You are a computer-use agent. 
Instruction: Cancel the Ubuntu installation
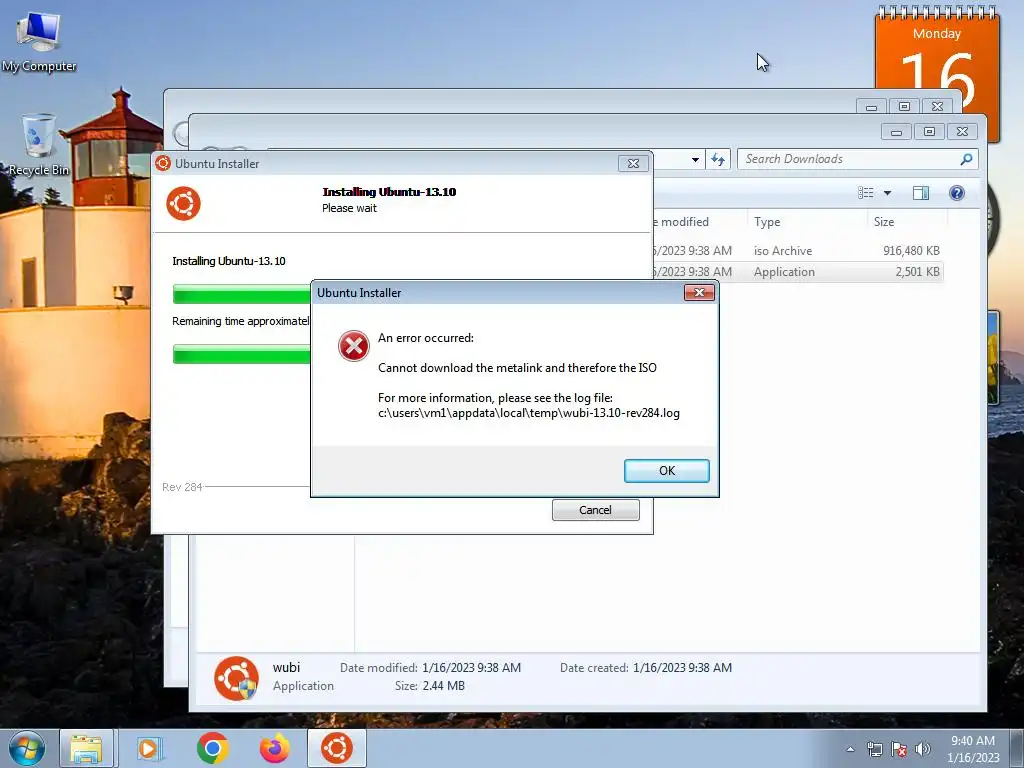[595, 510]
